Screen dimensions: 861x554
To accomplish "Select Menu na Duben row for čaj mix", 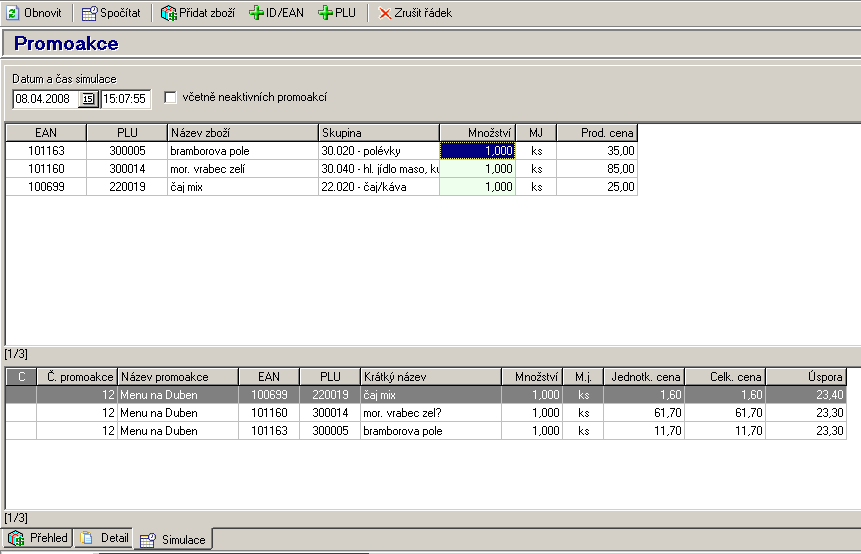I will [x=426, y=395].
